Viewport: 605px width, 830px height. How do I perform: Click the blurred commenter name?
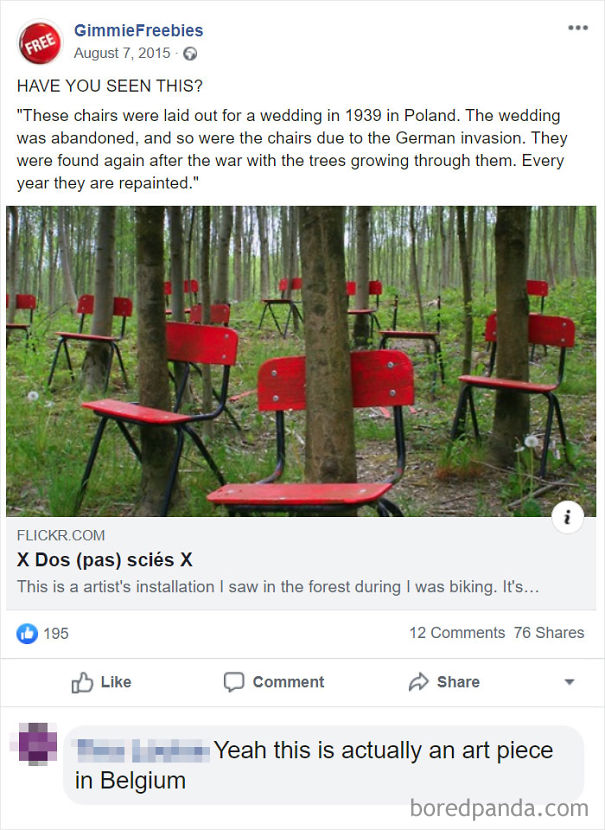tap(142, 751)
